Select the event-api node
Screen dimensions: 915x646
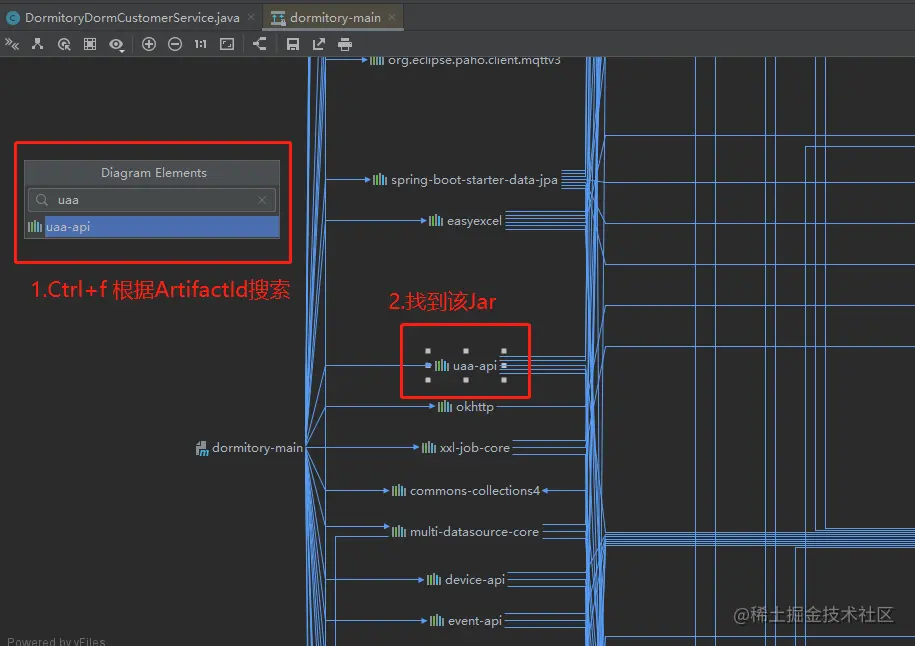pos(466,621)
